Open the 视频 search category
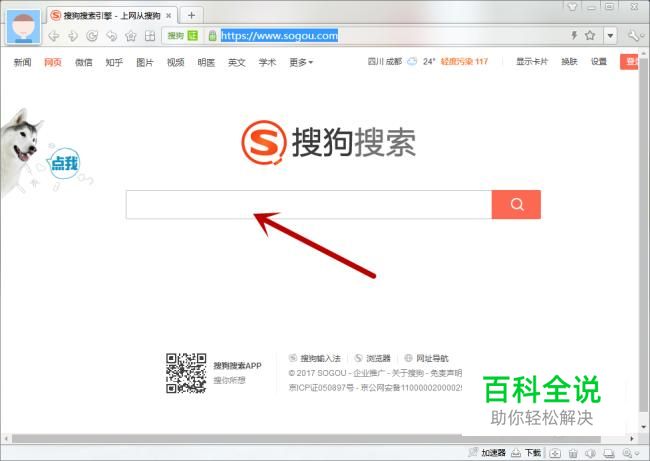 (175, 62)
